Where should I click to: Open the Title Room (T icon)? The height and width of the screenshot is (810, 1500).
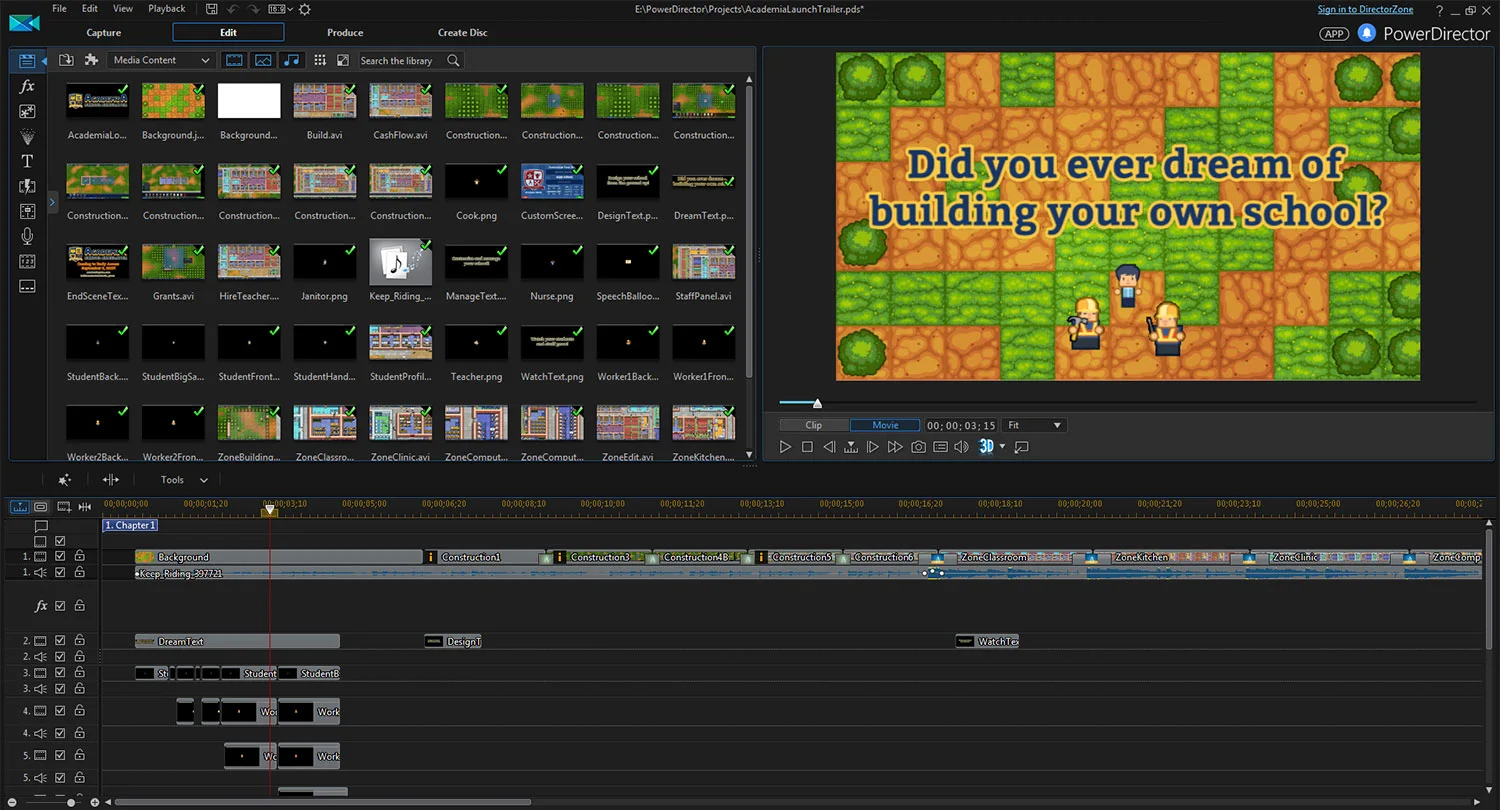tap(27, 161)
